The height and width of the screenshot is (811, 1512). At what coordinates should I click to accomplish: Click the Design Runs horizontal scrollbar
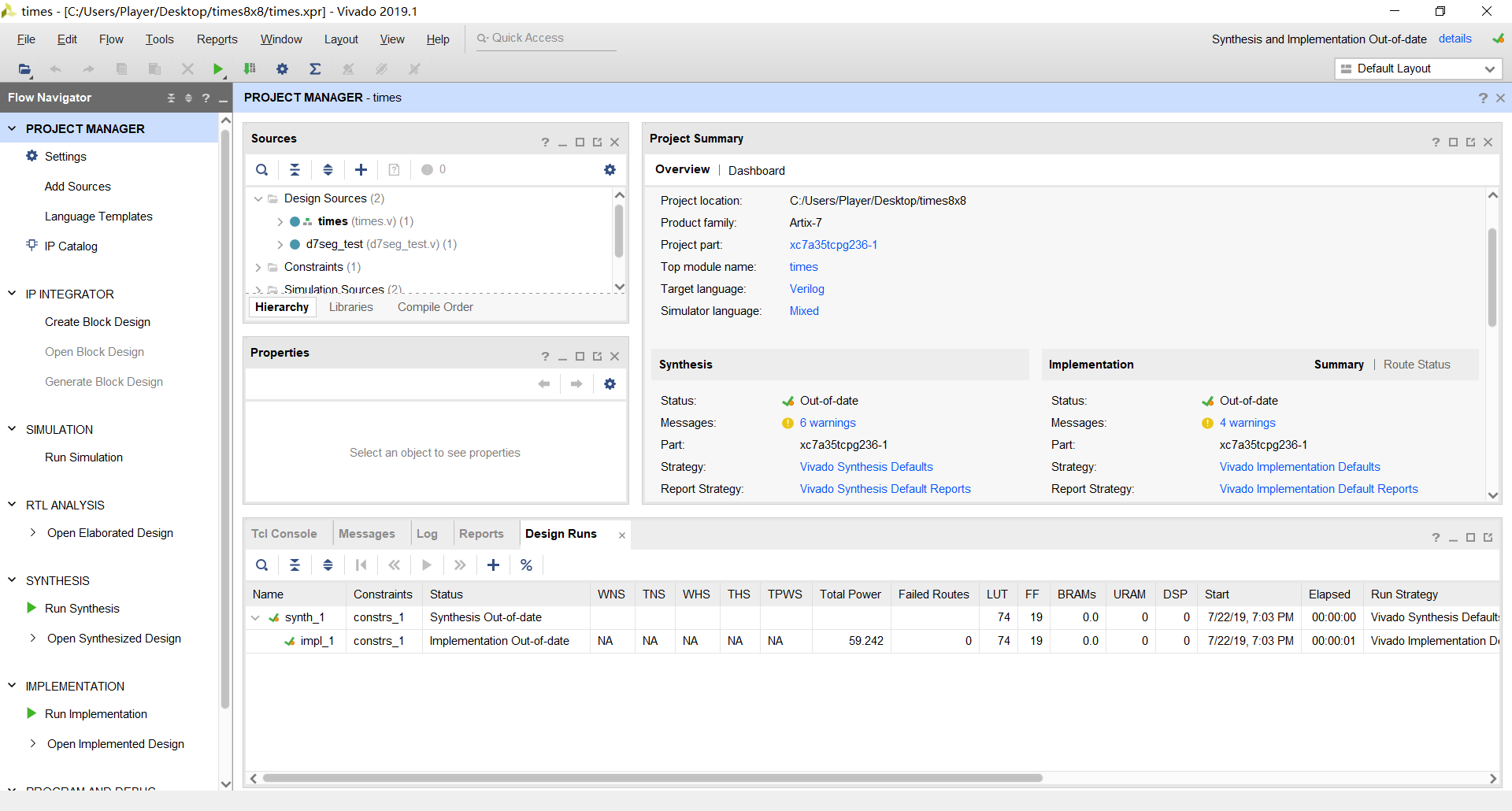coord(652,778)
